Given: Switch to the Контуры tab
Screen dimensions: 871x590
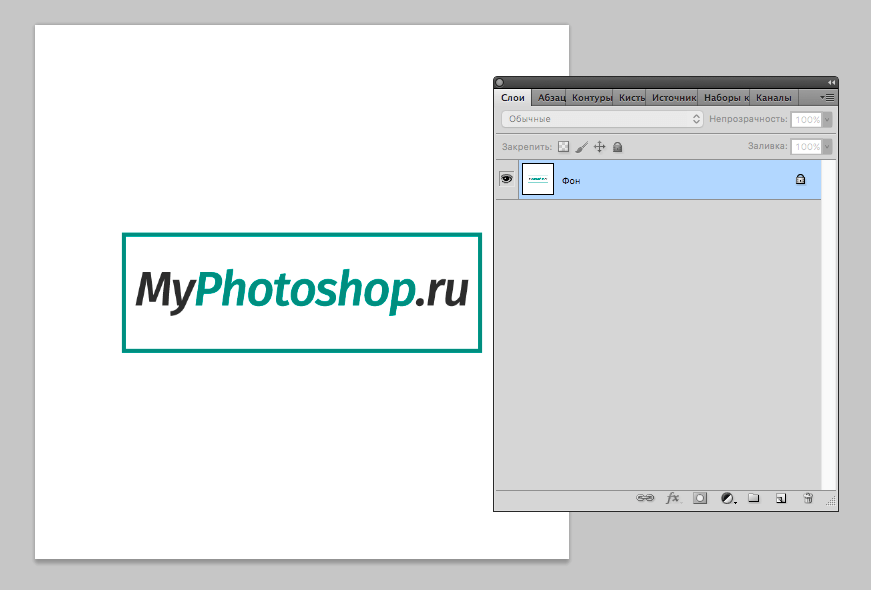Looking at the screenshot, I should (591, 98).
